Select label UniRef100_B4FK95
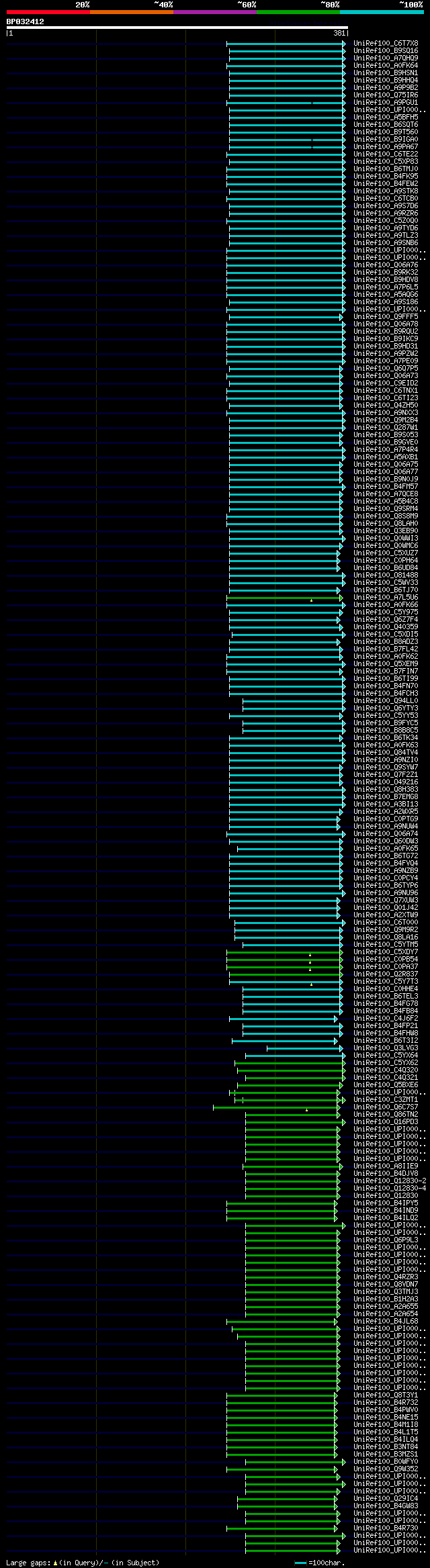Image resolution: width=430 pixels, height=1568 pixels. click(386, 176)
